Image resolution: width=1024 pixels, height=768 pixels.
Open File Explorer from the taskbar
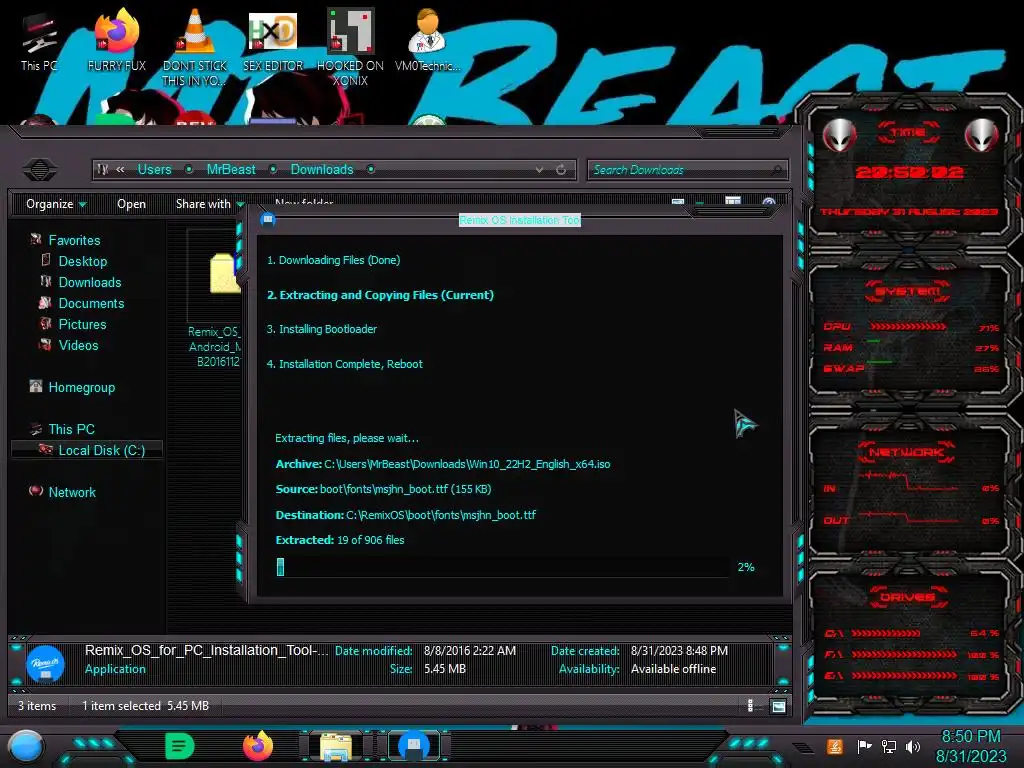coord(336,746)
